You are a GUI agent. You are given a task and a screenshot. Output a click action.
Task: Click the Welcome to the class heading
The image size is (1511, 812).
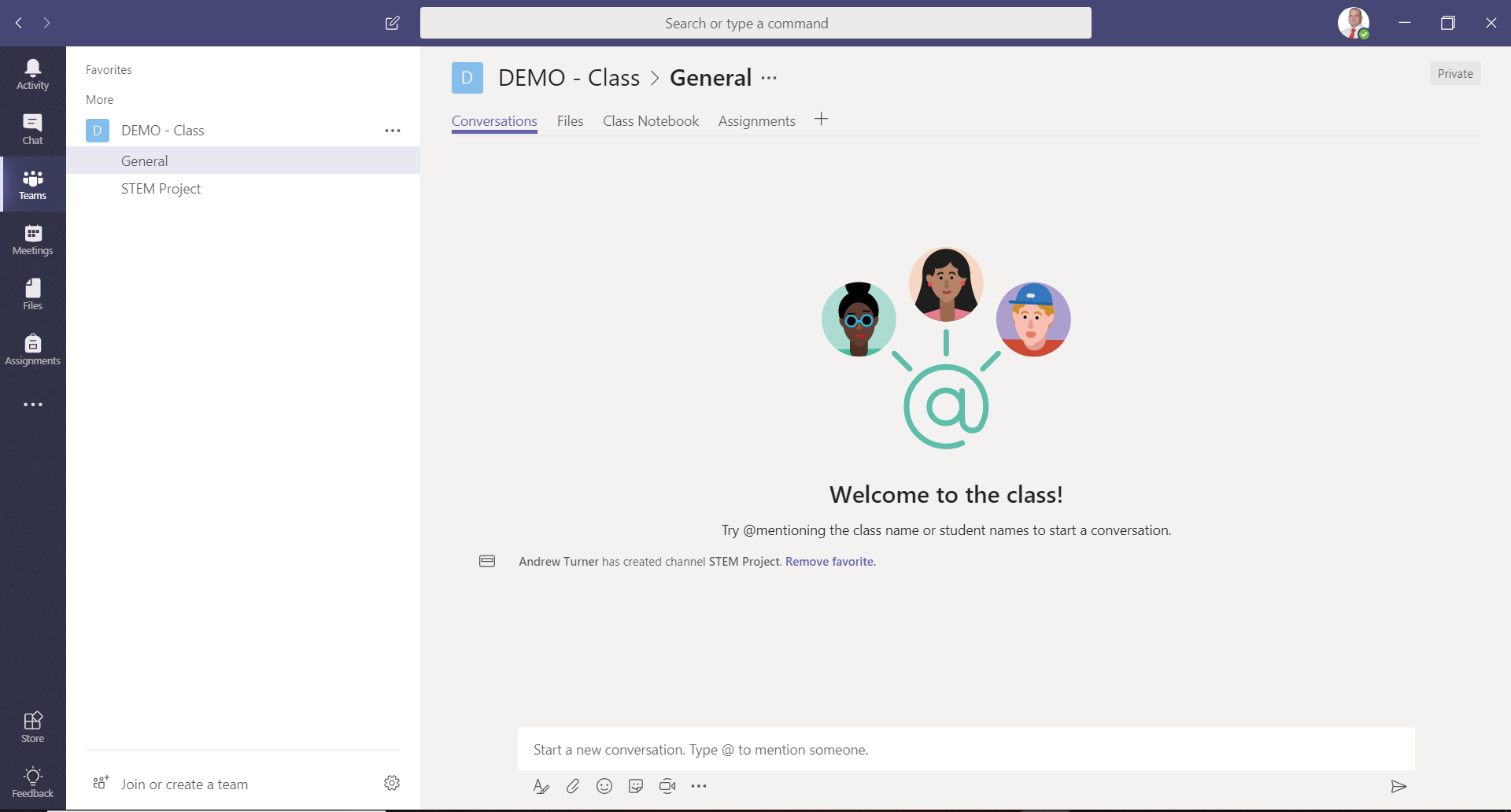[946, 494]
